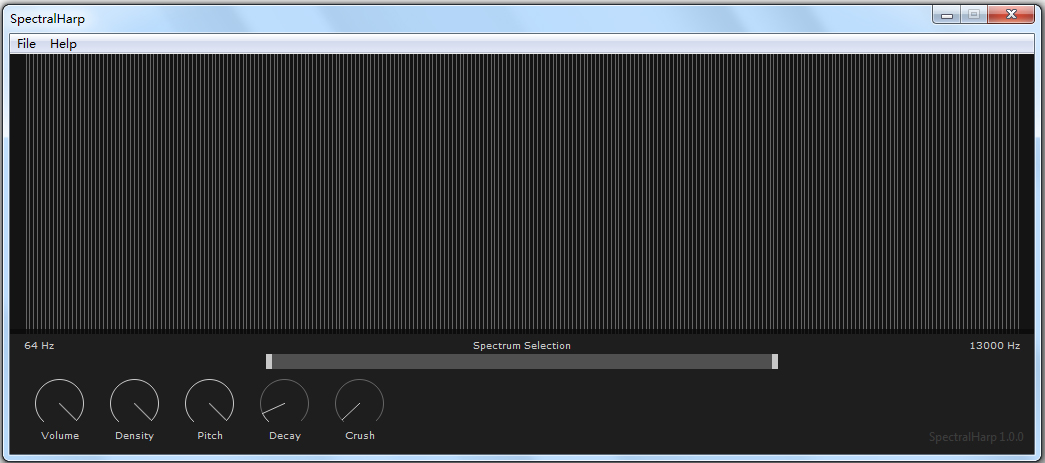The height and width of the screenshot is (463, 1045).
Task: Click the SpectralHarp 1.0.0 version text
Action: [975, 437]
